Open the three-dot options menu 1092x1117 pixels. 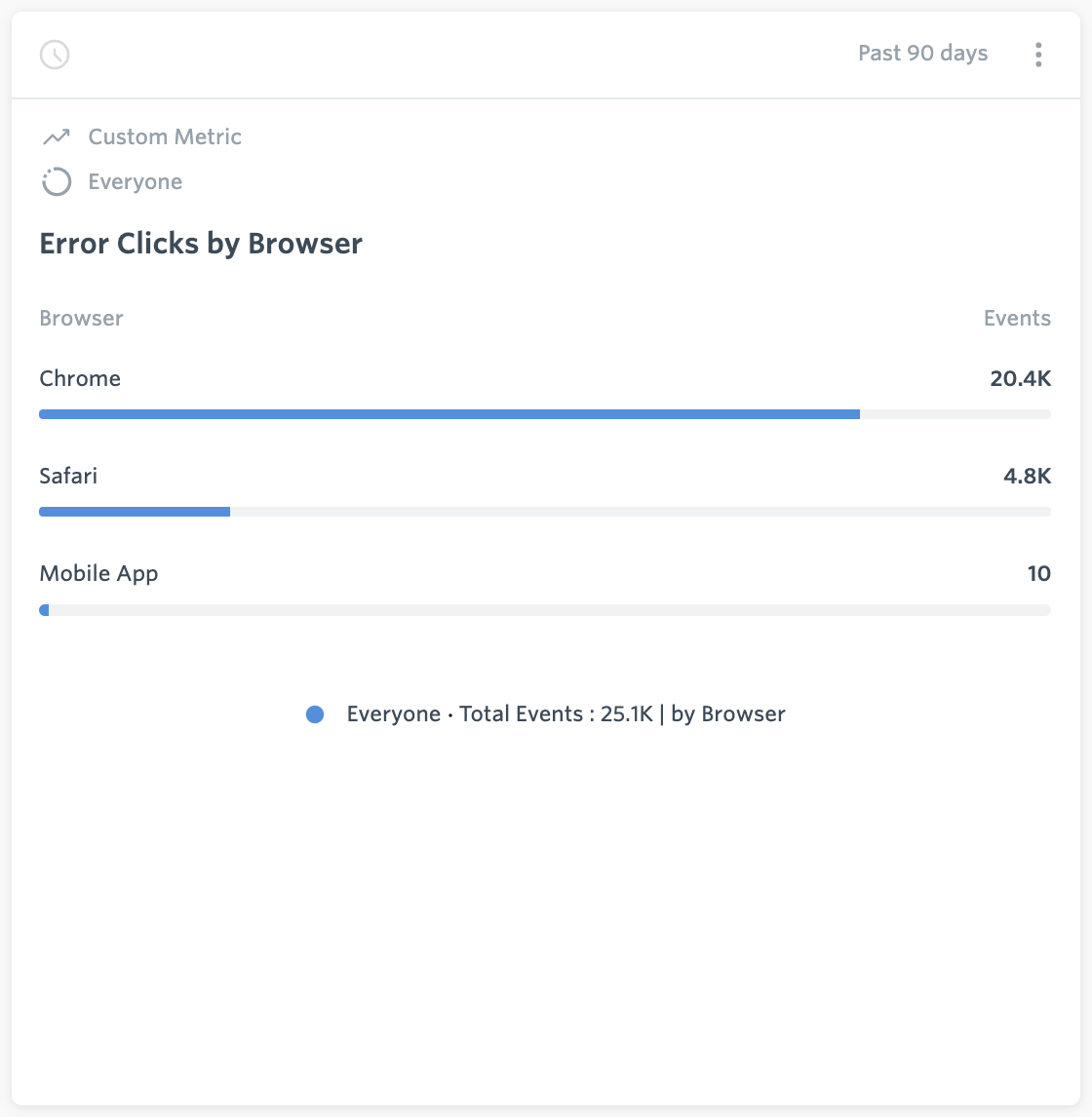[1038, 55]
